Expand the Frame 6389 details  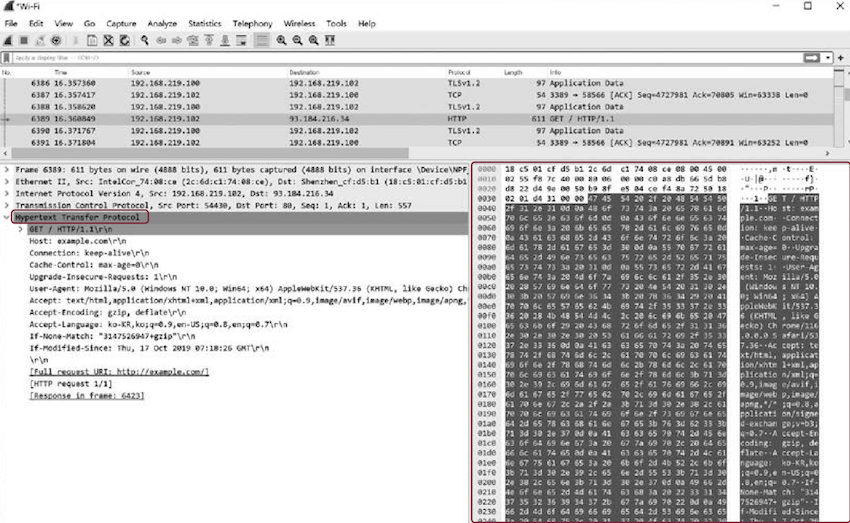[7, 170]
